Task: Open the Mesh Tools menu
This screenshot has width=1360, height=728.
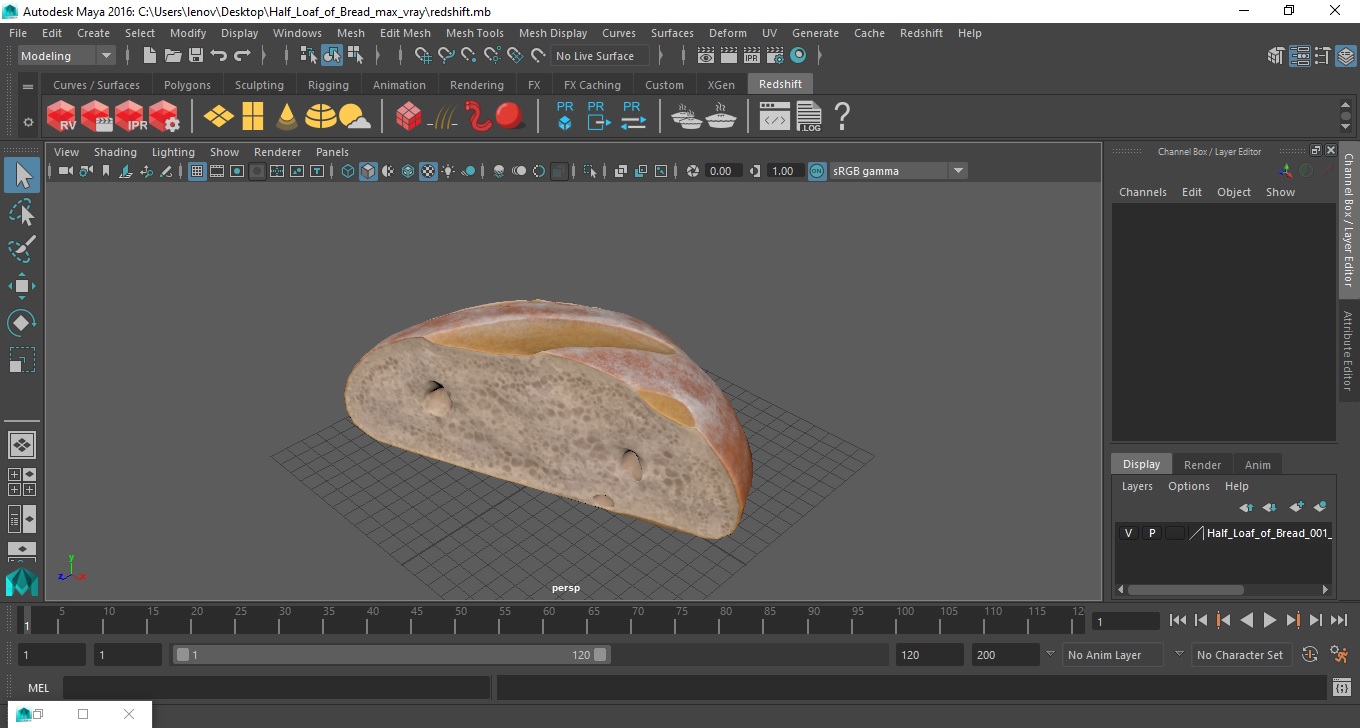Action: pos(474,33)
